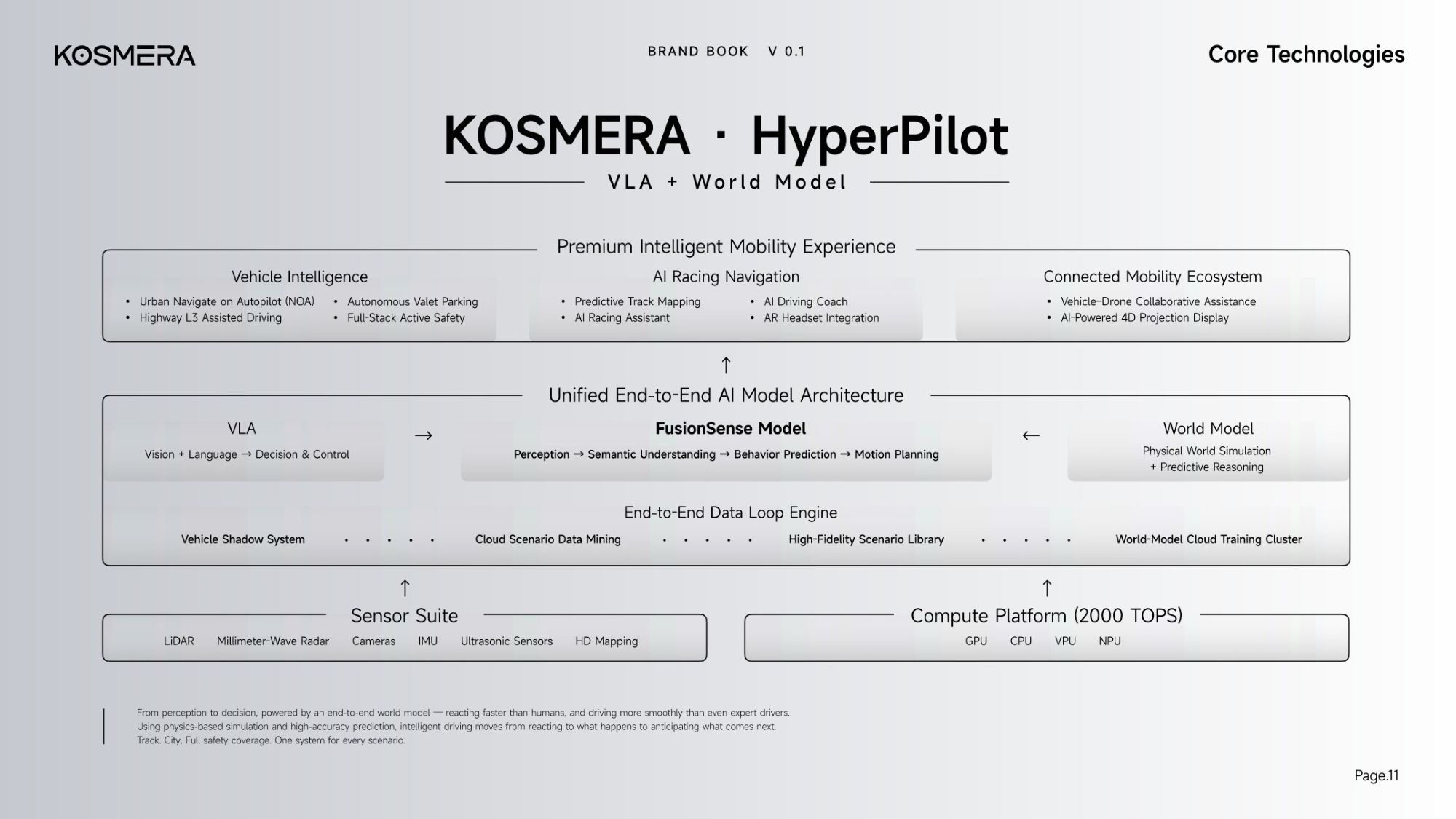1456x819 pixels.
Task: Select Vehicle-Drone Collaborative Assistance
Action: [x=1158, y=301]
